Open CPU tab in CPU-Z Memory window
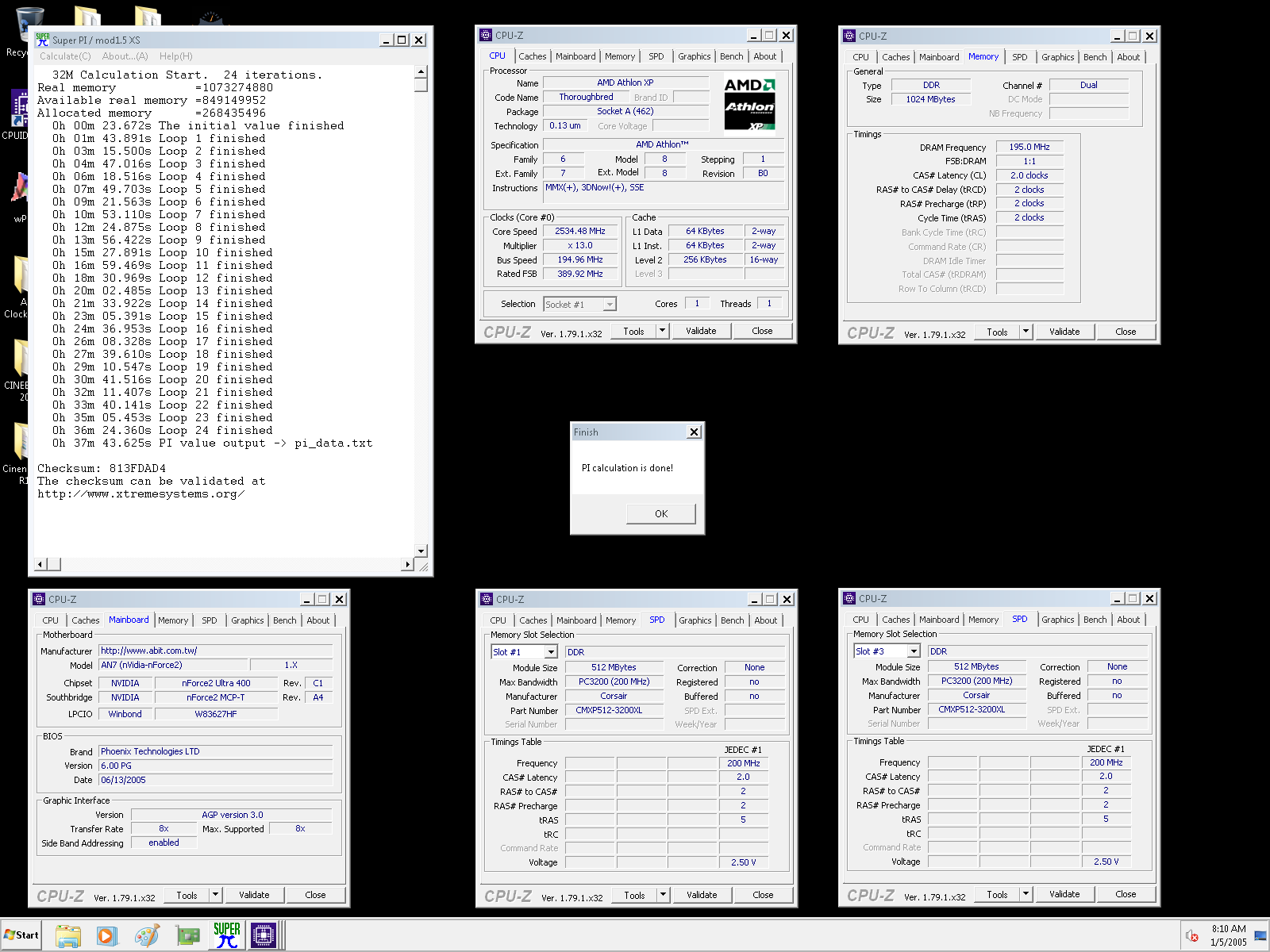 pyautogui.click(x=860, y=57)
